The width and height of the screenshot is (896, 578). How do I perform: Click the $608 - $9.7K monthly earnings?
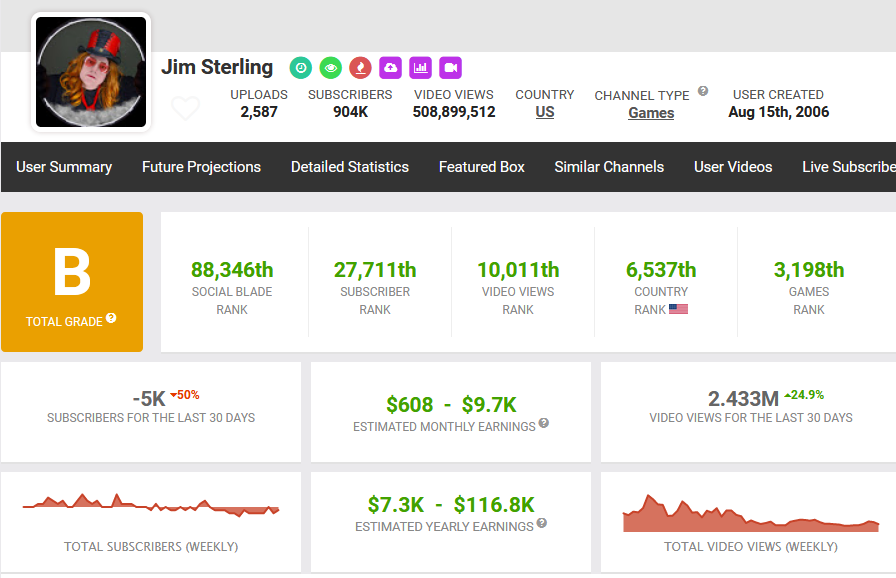pos(451,404)
